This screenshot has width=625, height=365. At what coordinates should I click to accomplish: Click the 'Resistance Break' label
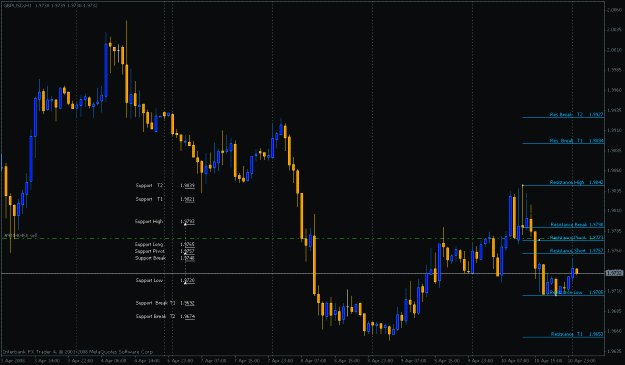tap(569, 224)
